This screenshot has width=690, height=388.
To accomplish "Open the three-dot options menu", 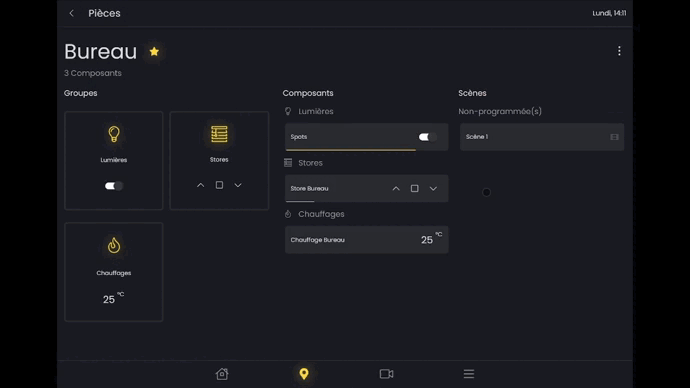I will (619, 51).
